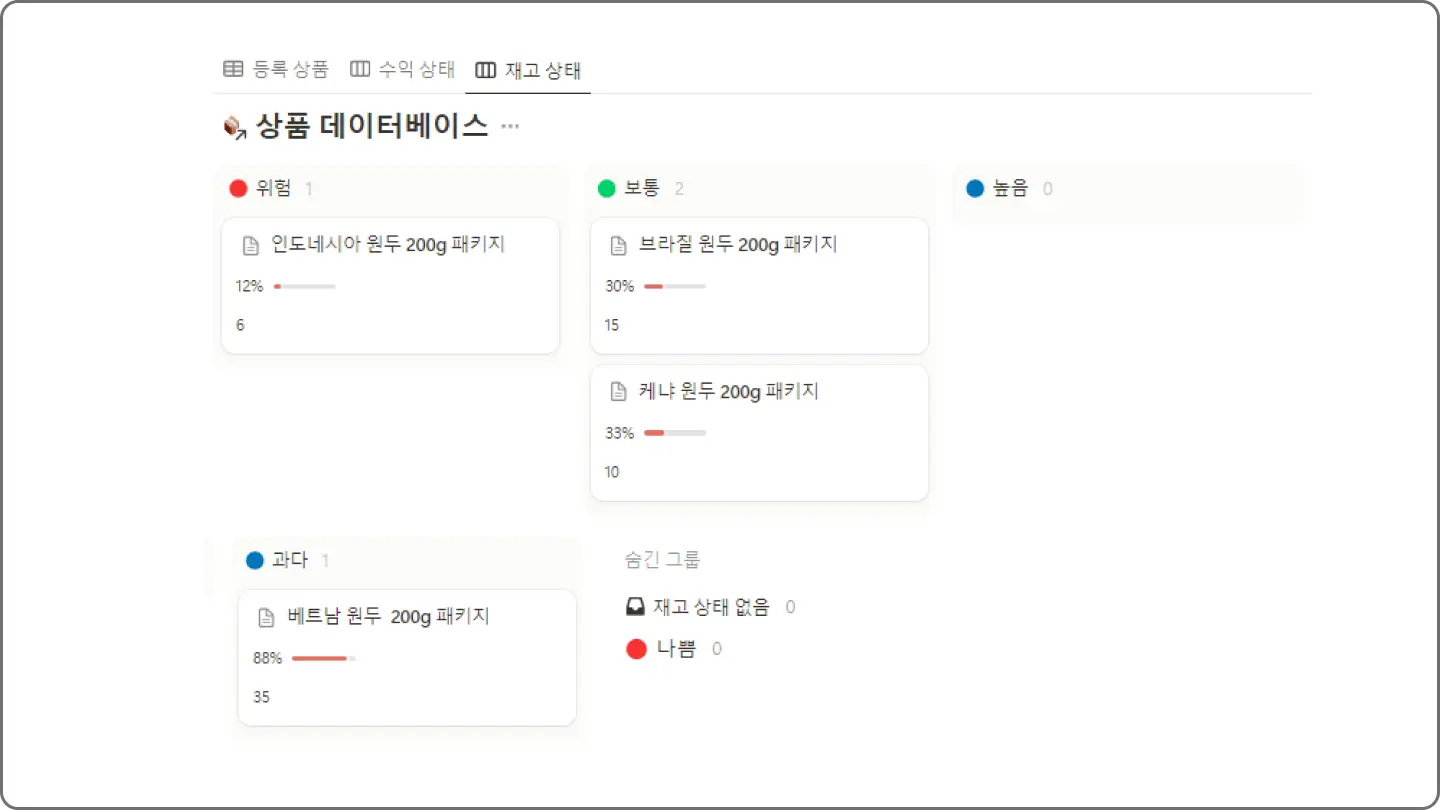Image resolution: width=1440 pixels, height=810 pixels.
Task: Click the board icon beside 수익 상태
Action: (x=360, y=69)
